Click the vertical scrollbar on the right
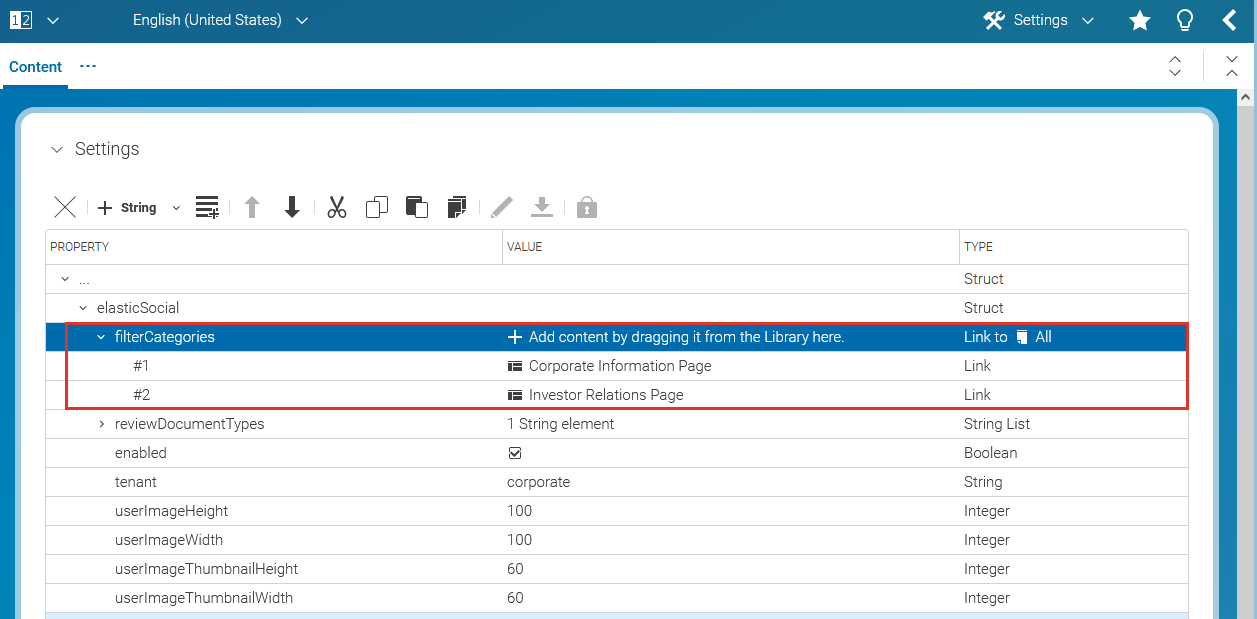 click(1246, 300)
